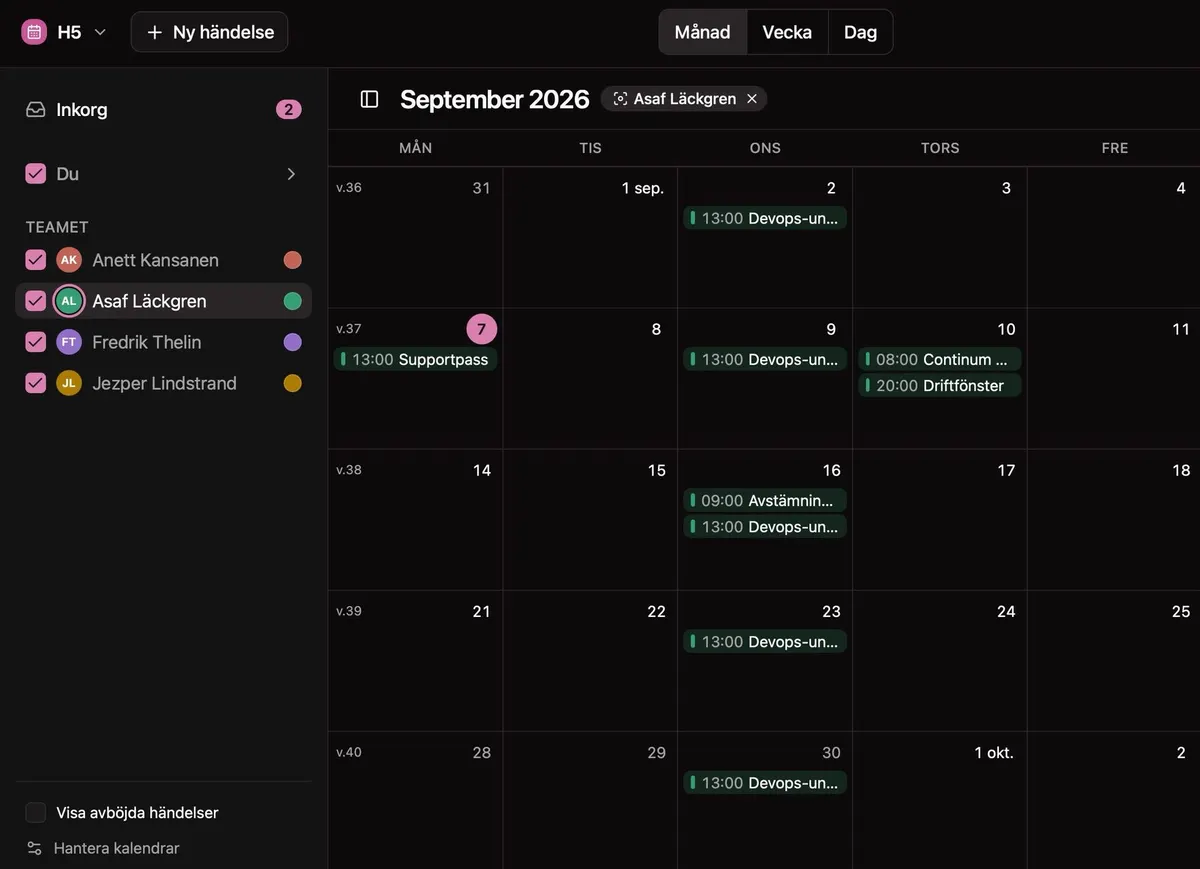Click the Inkorg unread badge showing 2

288,110
